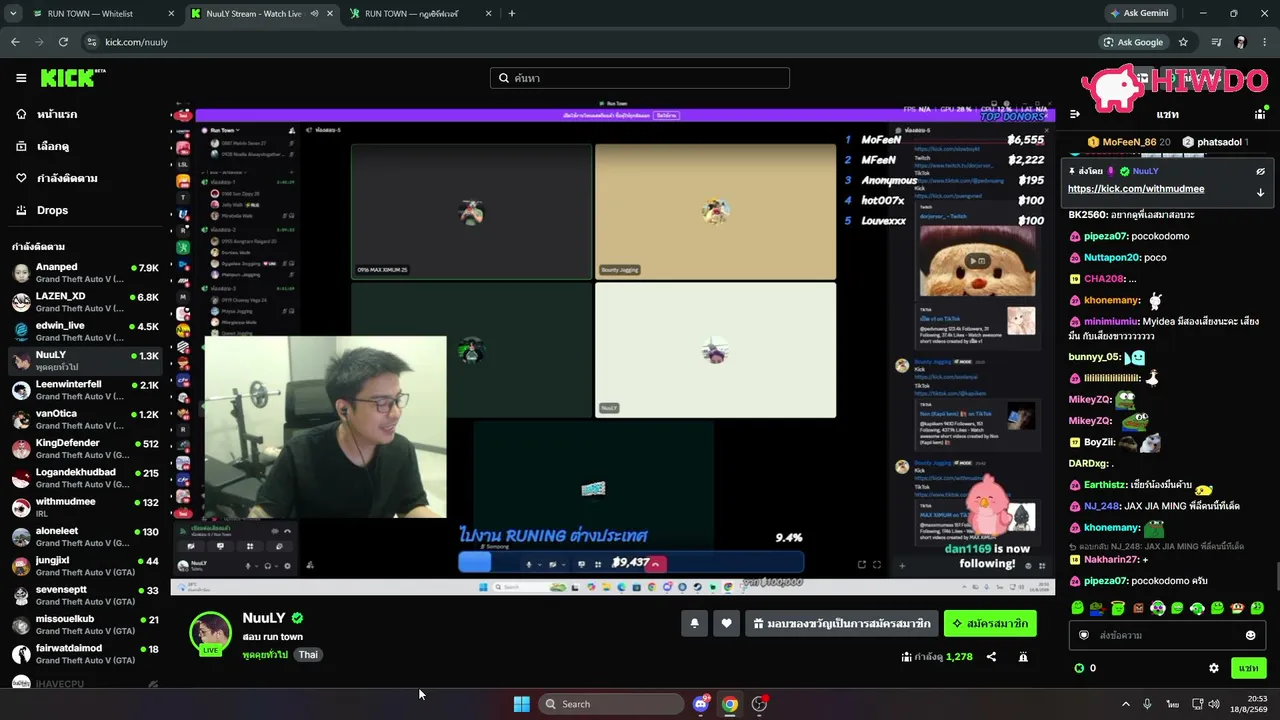The height and width of the screenshot is (720, 1280).
Task: Collapse the chat panel
Action: [1075, 114]
